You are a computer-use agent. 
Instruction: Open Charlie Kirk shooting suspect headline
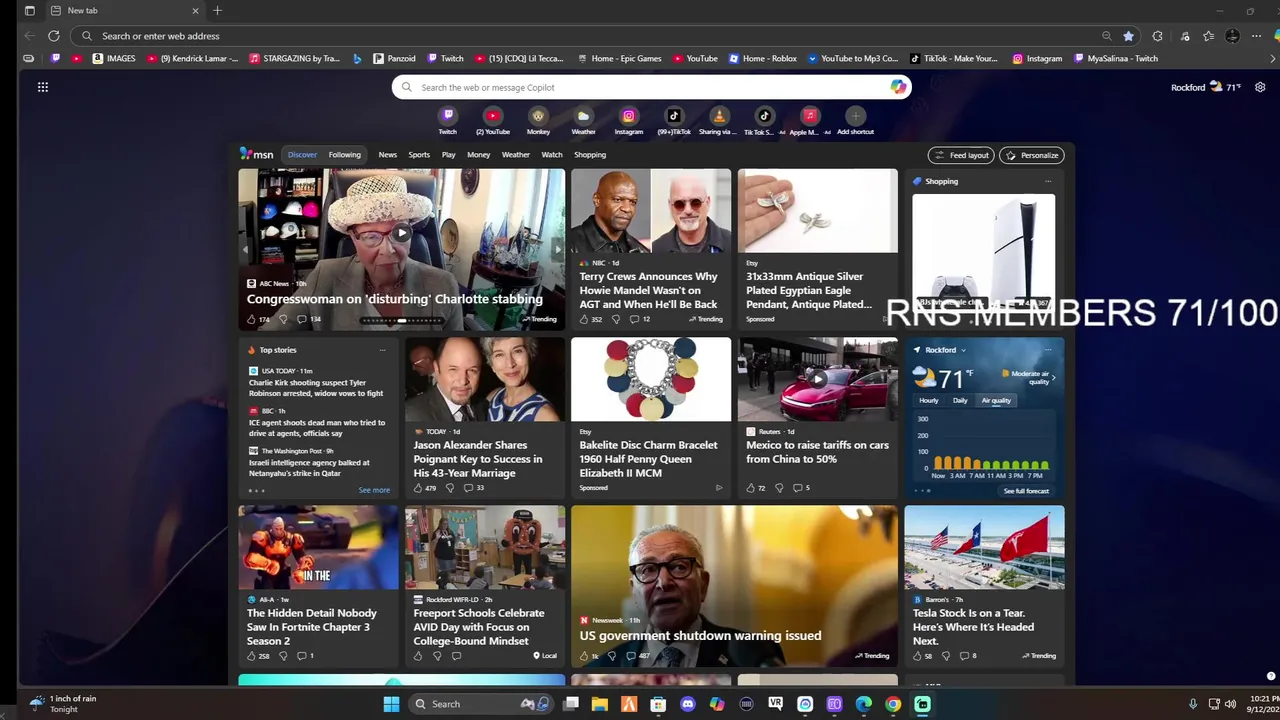coord(316,388)
